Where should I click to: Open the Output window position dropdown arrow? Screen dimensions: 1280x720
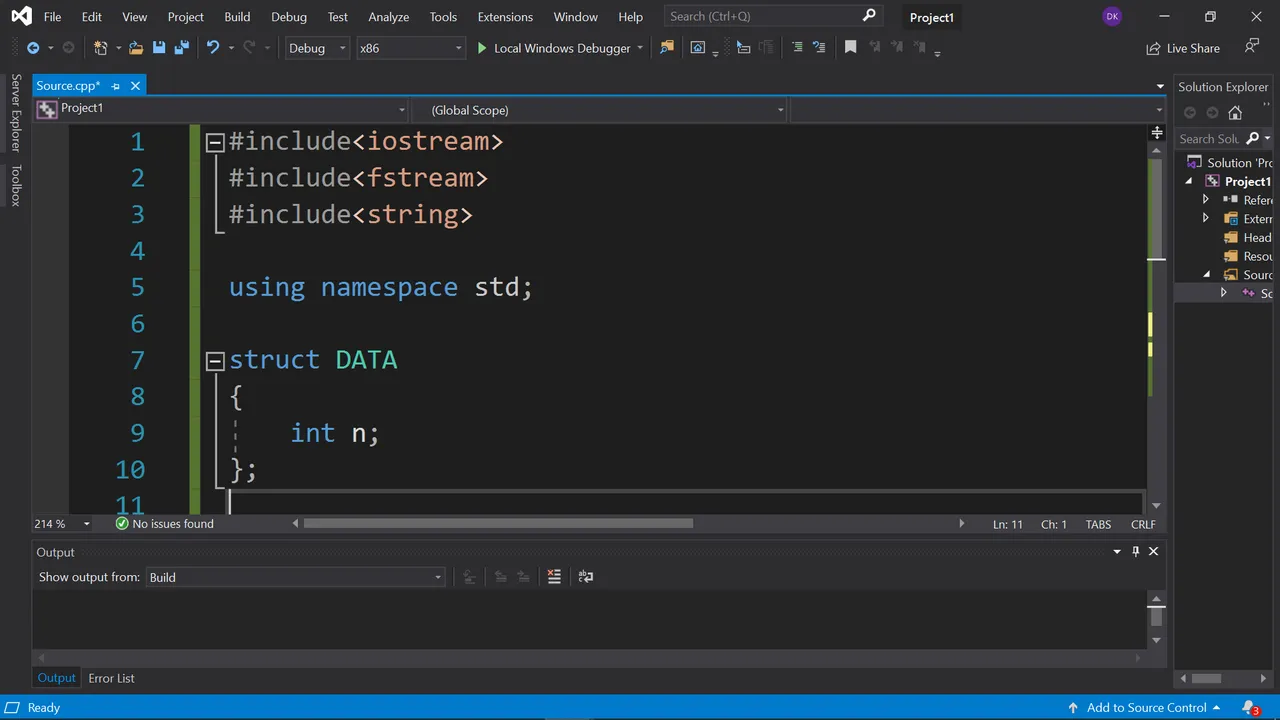click(x=1117, y=552)
